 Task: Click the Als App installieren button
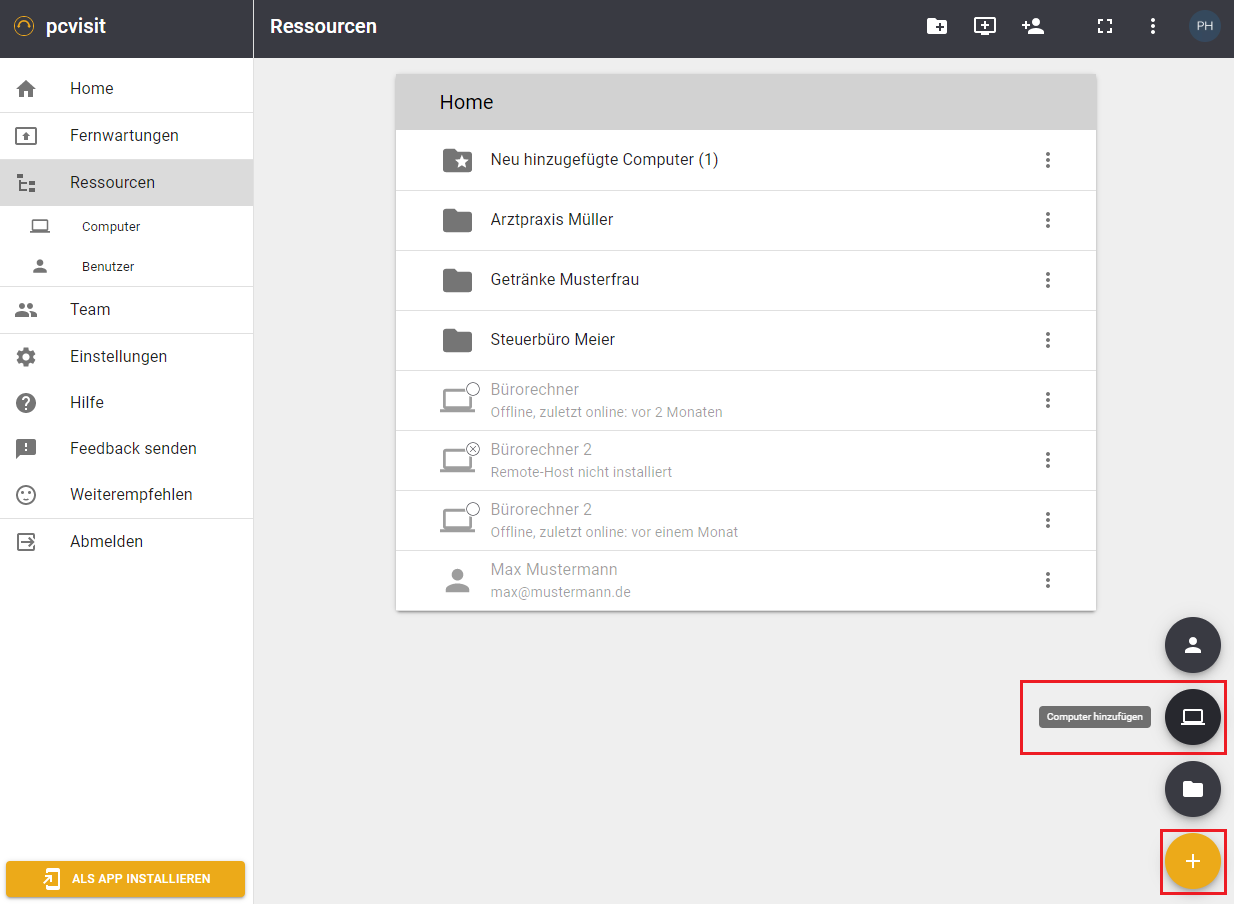125,879
